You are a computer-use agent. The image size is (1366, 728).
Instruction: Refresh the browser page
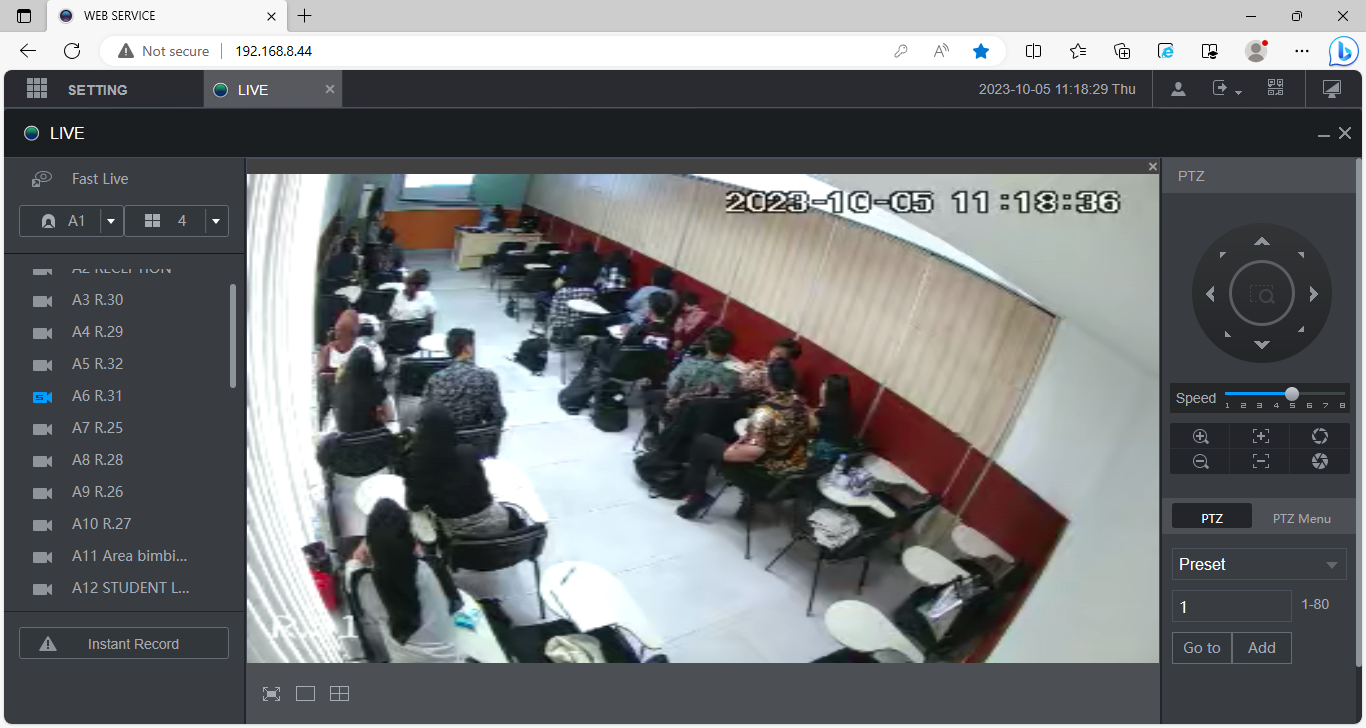coord(72,51)
